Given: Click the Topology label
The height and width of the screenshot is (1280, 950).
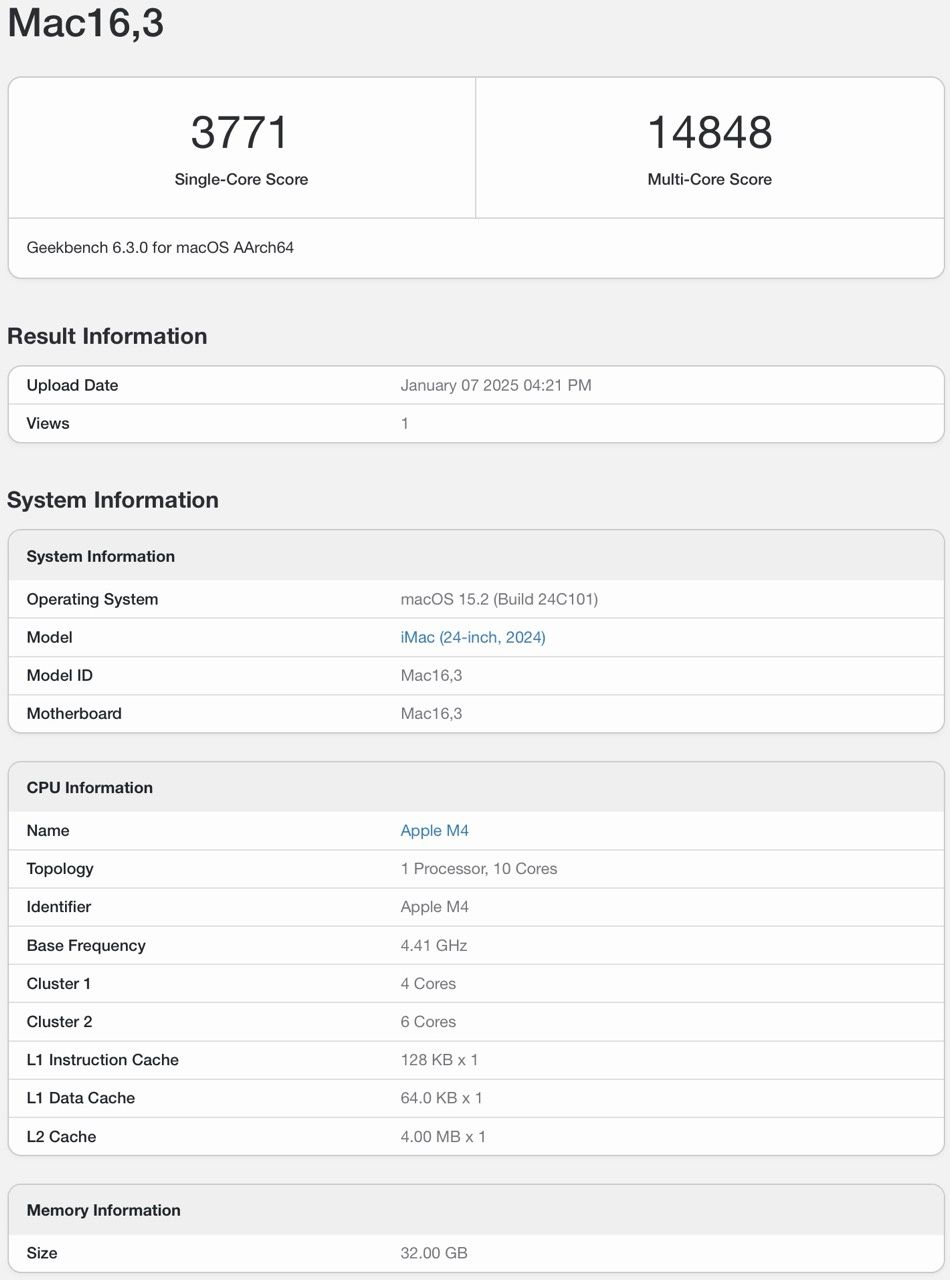Looking at the screenshot, I should pos(60,868).
